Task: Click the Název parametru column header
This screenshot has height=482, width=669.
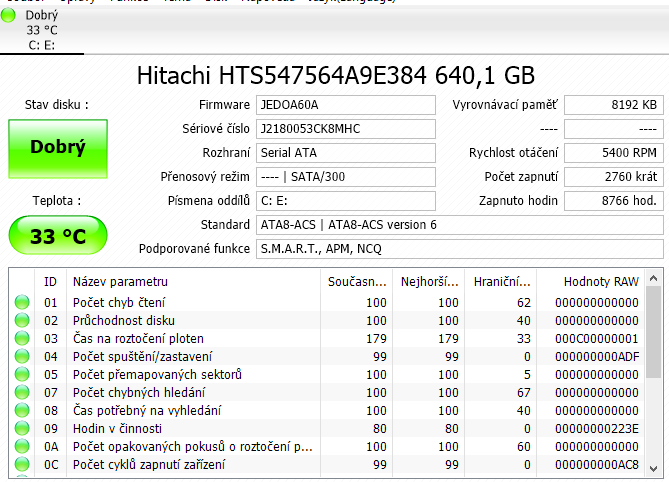Action: (193, 282)
